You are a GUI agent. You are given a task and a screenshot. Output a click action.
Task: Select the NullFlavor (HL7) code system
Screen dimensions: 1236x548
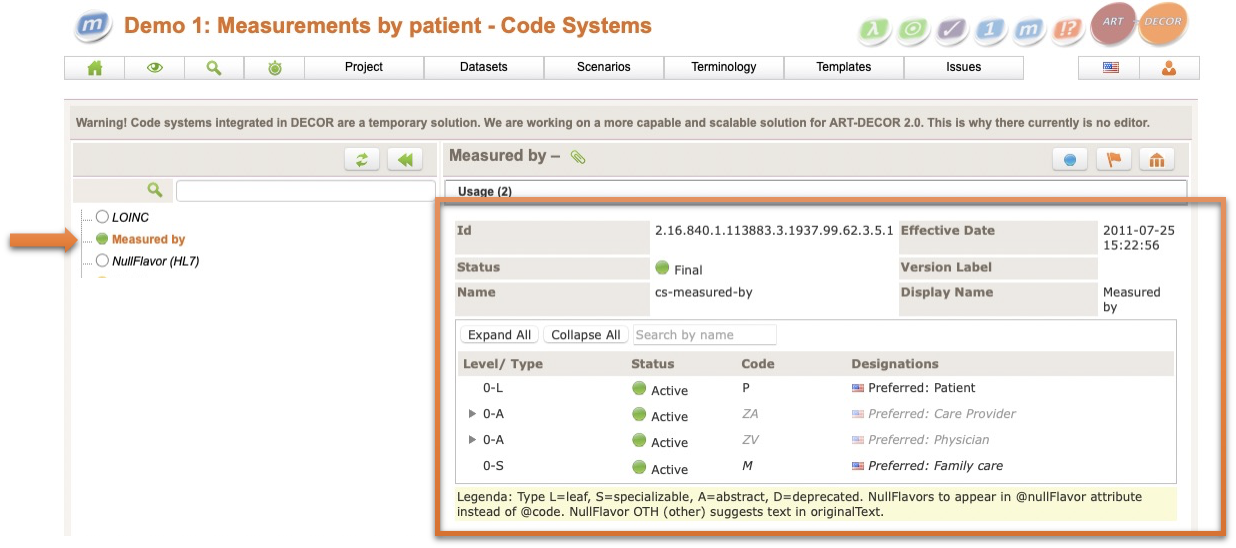tap(155, 261)
